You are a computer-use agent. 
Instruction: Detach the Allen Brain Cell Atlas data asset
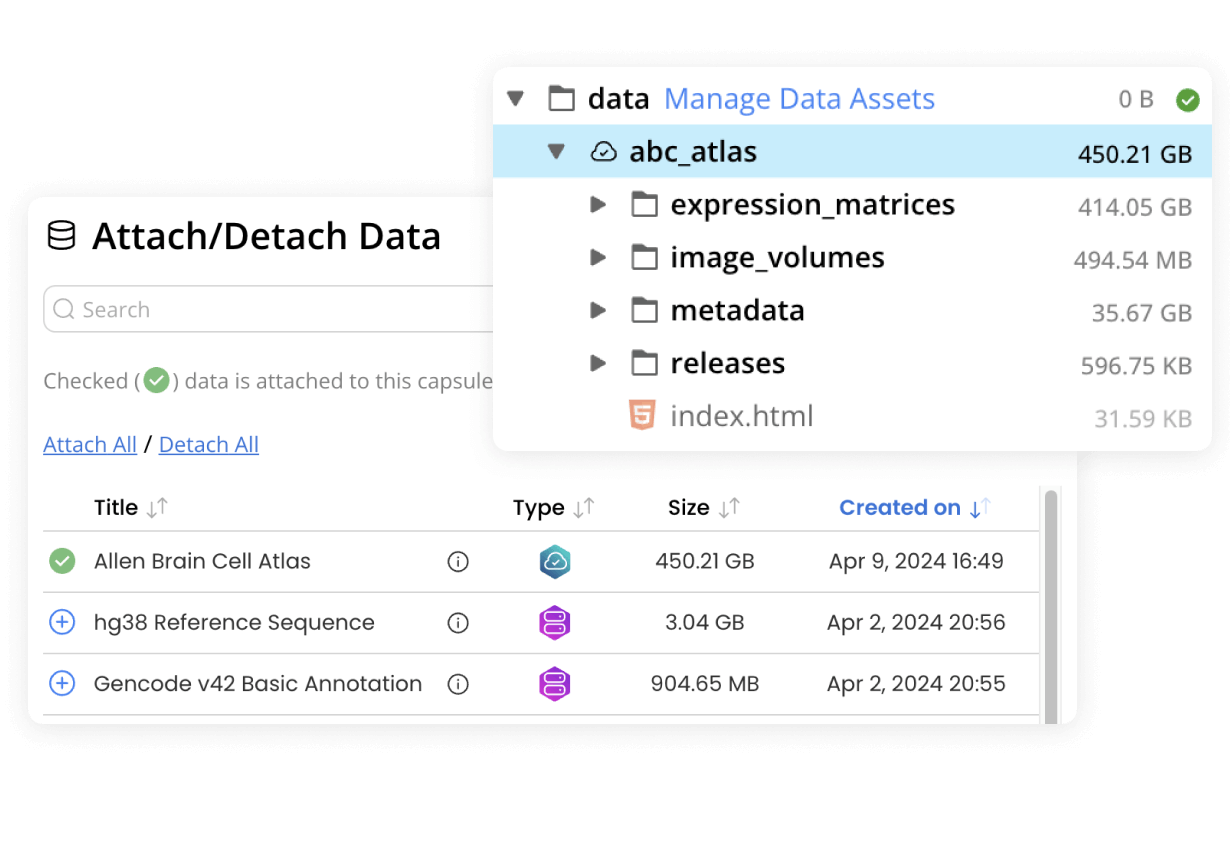click(x=62, y=561)
